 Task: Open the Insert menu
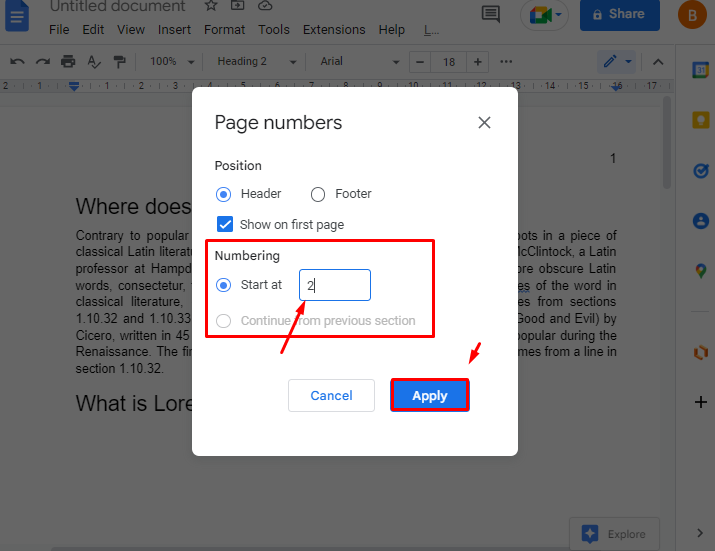(174, 30)
